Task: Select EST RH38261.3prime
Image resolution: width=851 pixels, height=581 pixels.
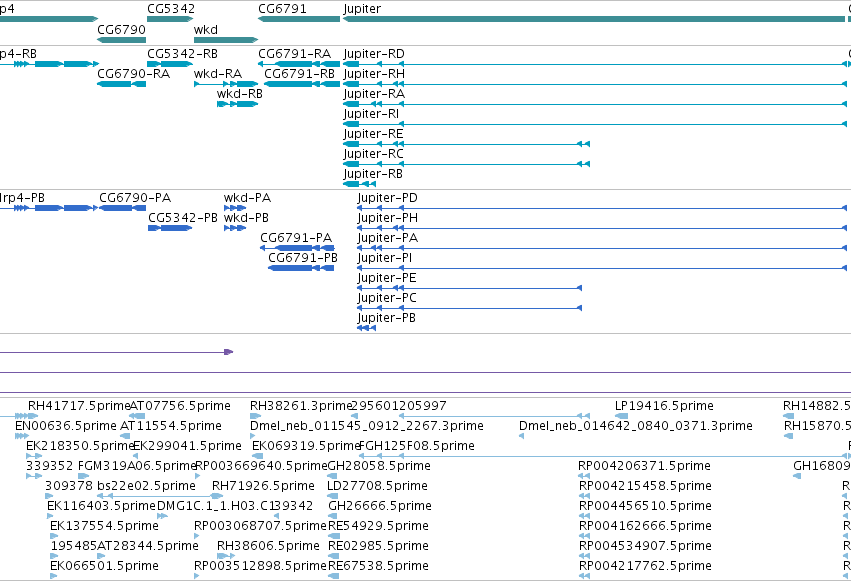Action: coord(301,406)
